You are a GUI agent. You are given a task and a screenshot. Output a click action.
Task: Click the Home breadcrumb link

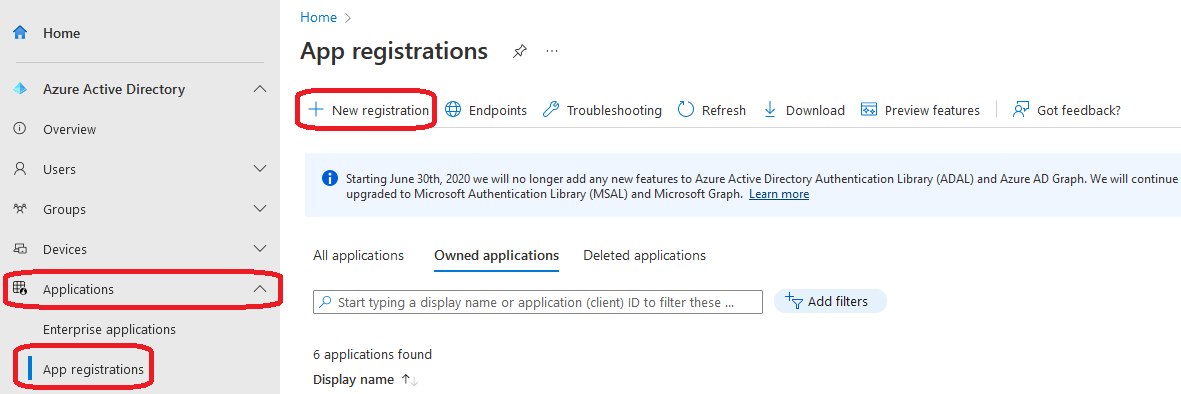pyautogui.click(x=318, y=17)
